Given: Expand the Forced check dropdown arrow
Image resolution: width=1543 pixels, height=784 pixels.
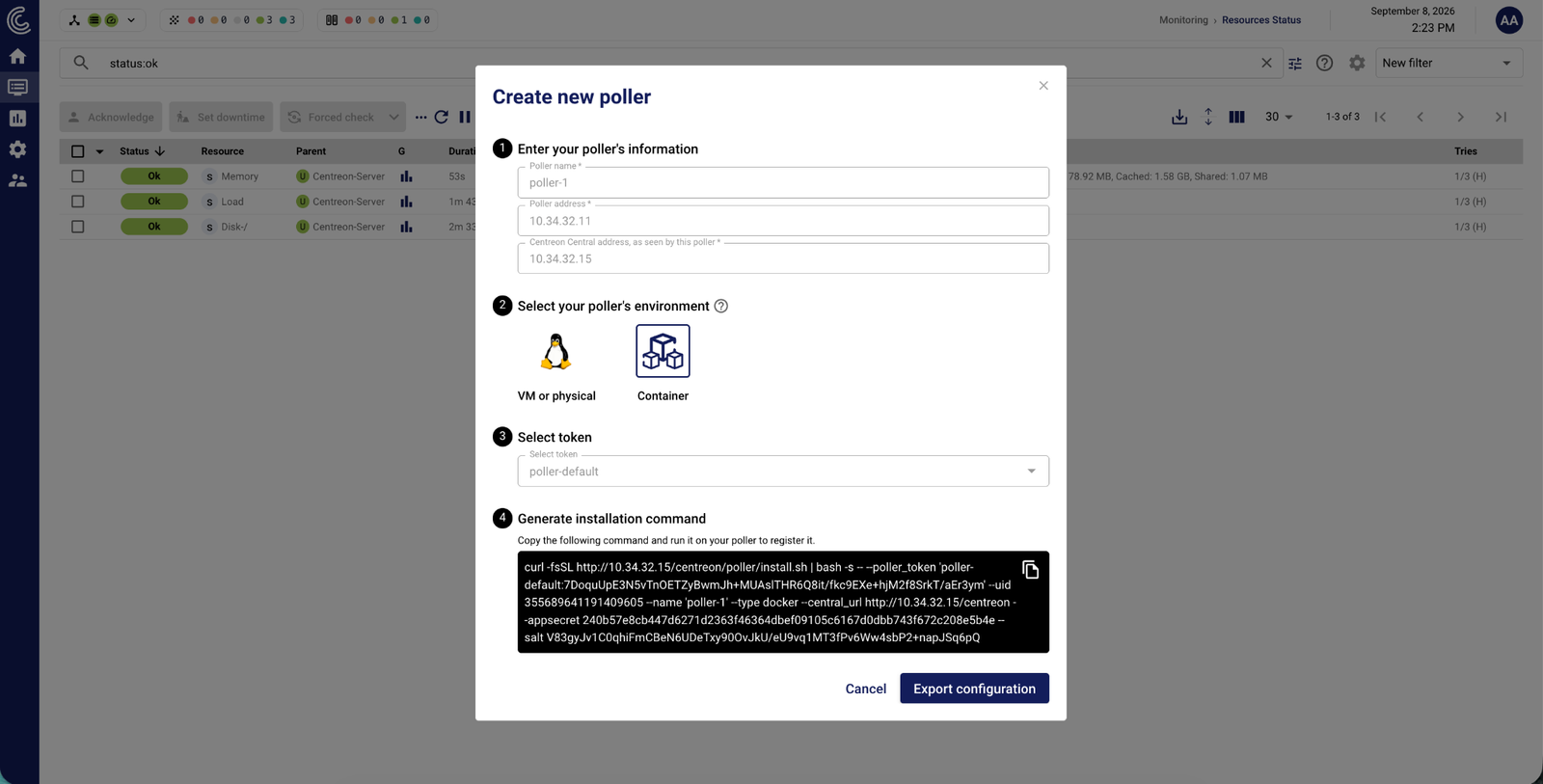Looking at the screenshot, I should point(393,117).
